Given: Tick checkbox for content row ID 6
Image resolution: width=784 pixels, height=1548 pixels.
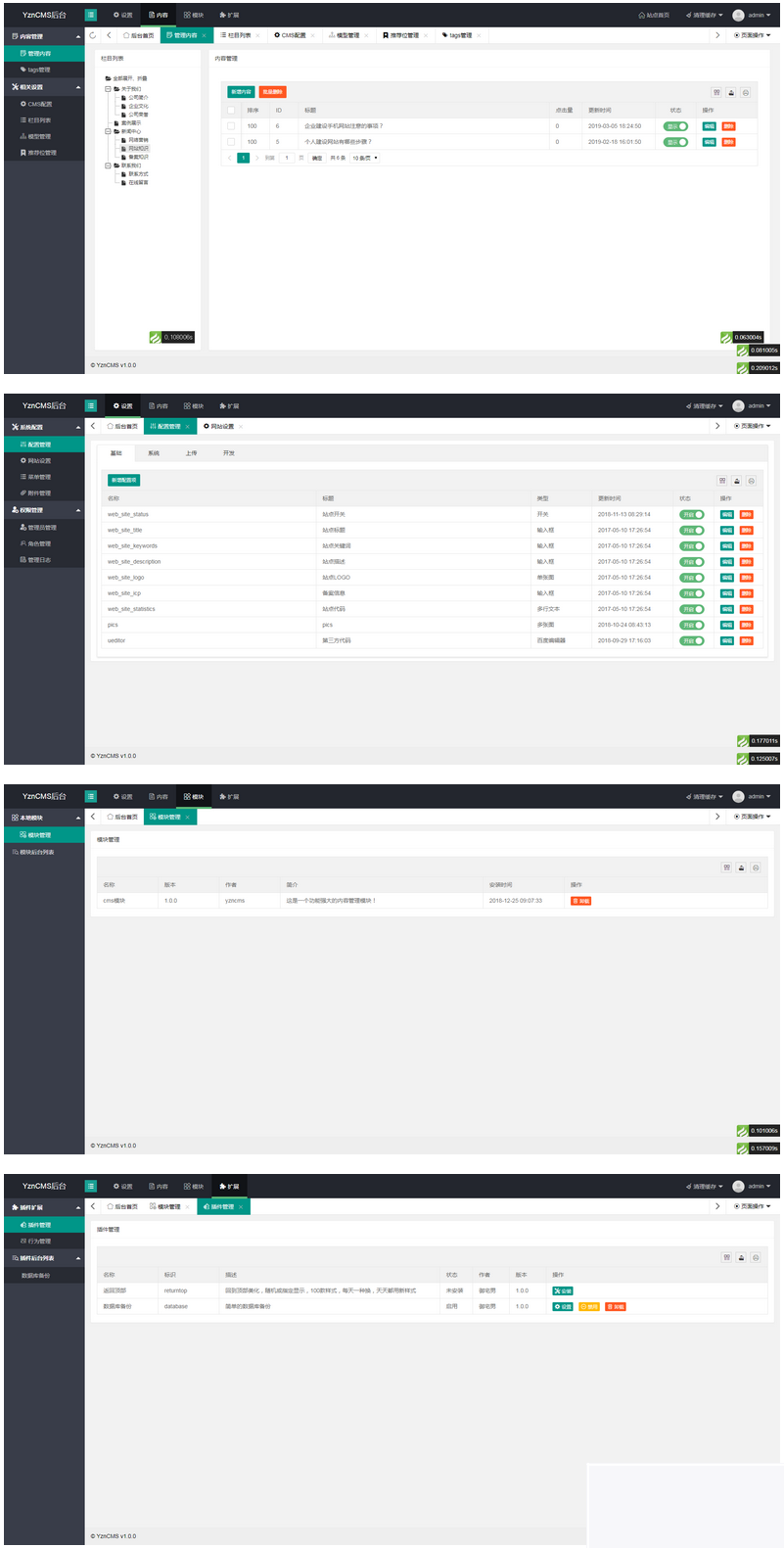Looking at the screenshot, I should coord(231,126).
